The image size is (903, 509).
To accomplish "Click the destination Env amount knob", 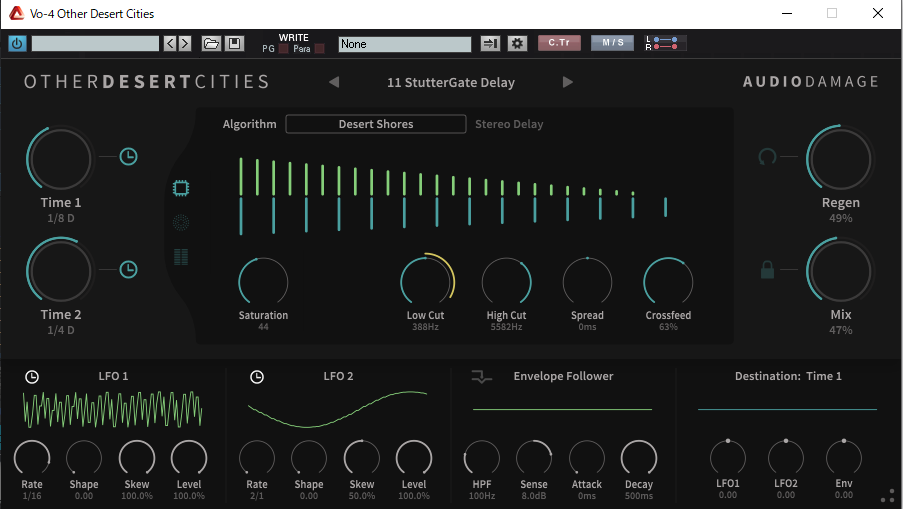I will click(844, 457).
